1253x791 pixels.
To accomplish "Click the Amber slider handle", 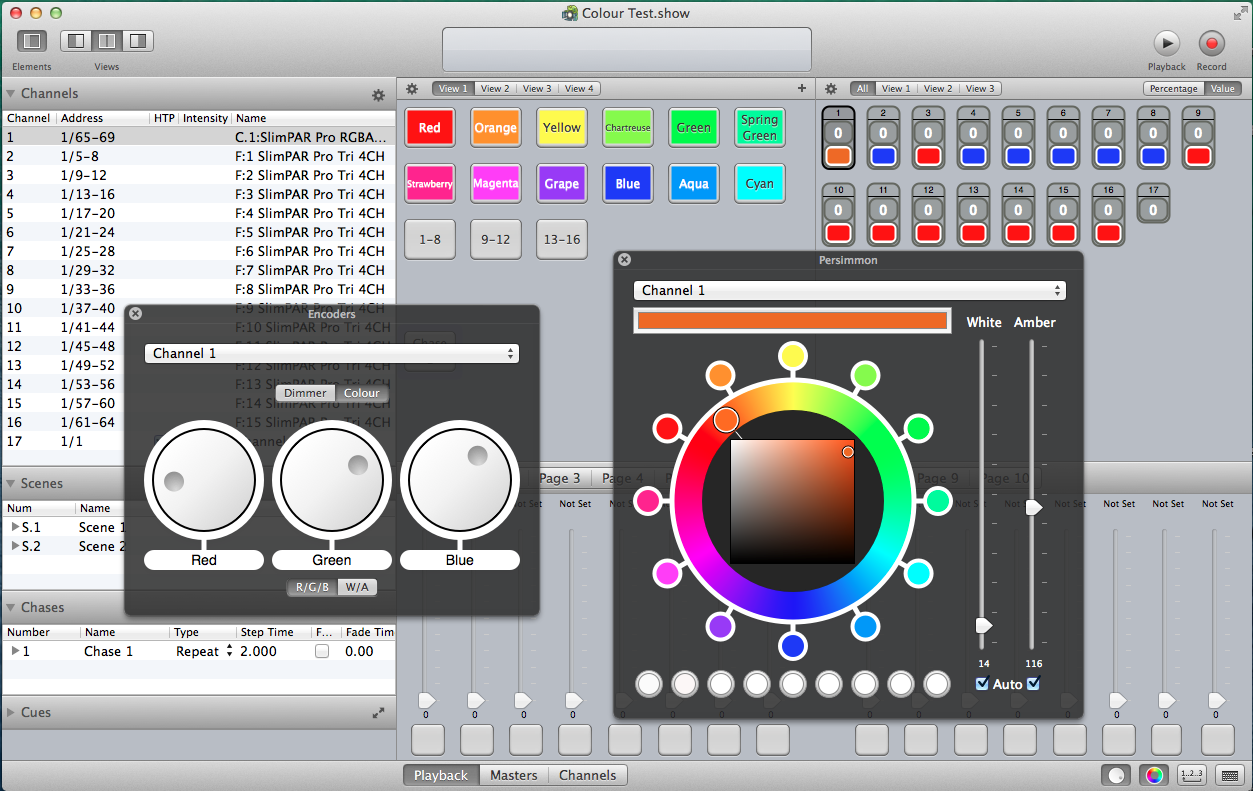I will [1034, 508].
